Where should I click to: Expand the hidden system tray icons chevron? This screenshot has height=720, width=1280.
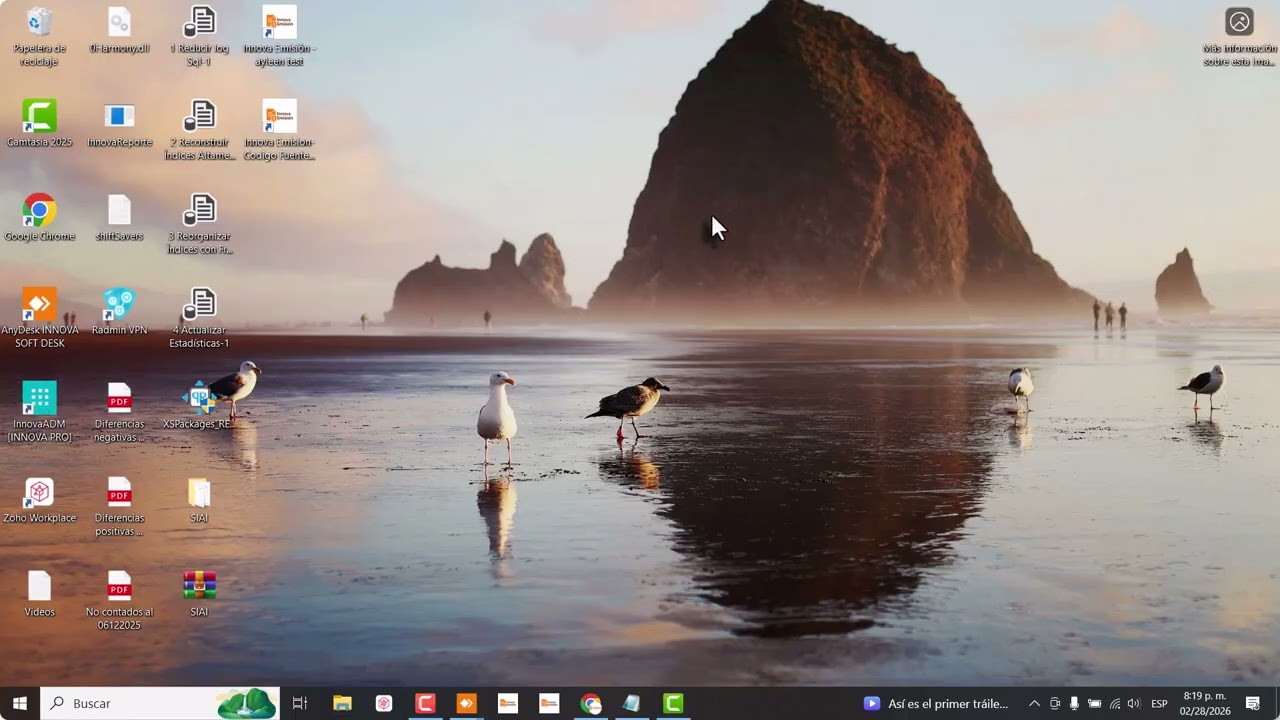click(x=1034, y=703)
